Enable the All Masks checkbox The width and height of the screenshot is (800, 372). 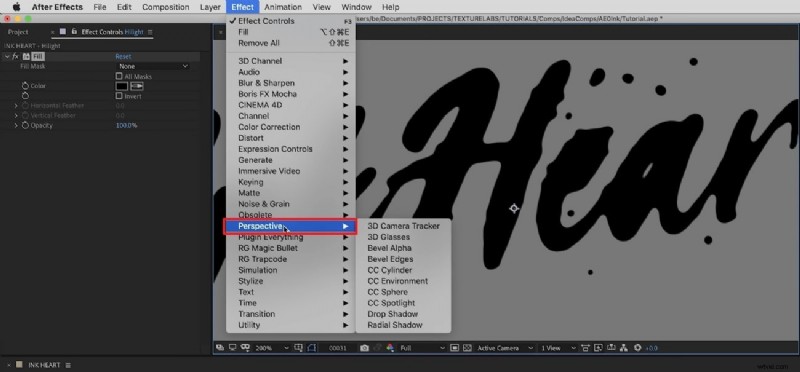(119, 76)
